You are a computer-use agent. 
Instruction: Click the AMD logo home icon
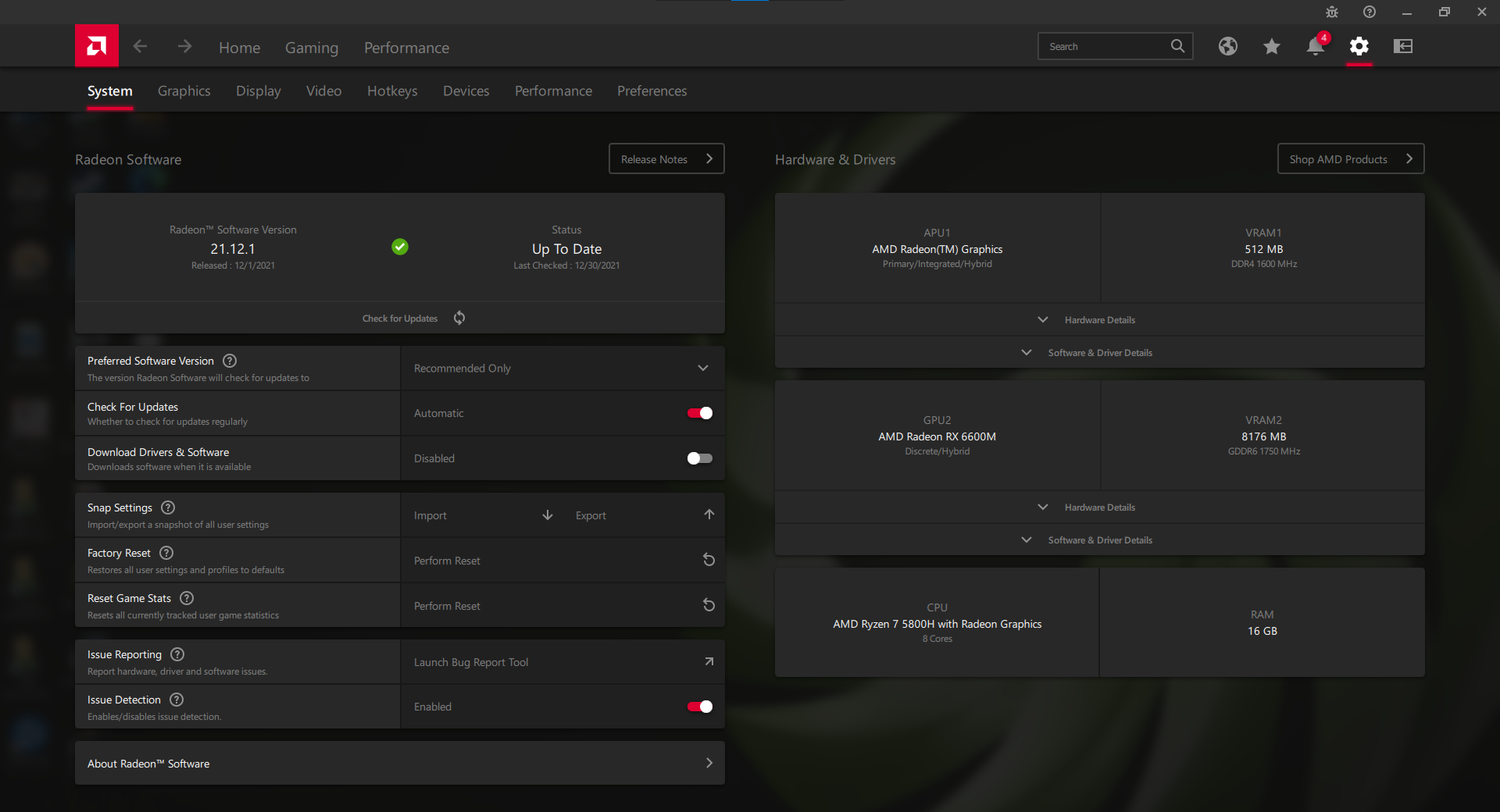click(97, 46)
